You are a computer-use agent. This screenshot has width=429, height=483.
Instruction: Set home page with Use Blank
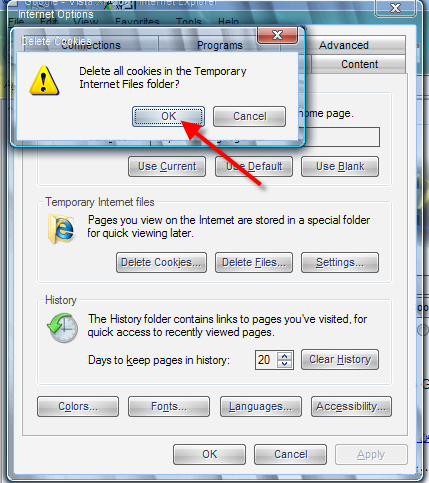(x=340, y=166)
